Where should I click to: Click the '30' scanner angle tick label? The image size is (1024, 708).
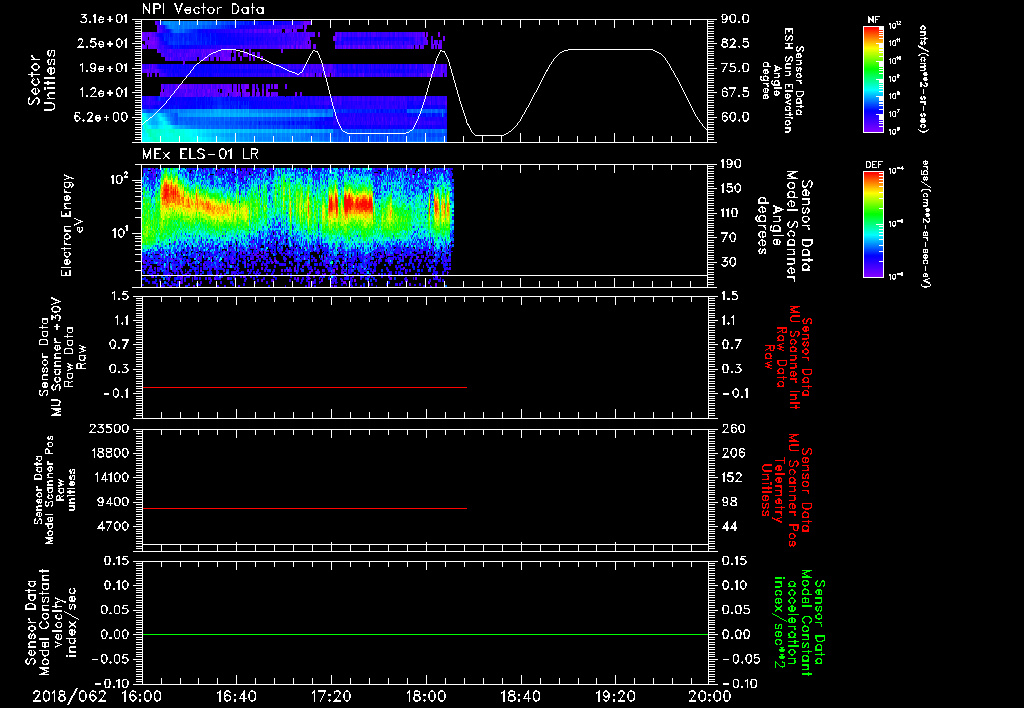tap(729, 263)
